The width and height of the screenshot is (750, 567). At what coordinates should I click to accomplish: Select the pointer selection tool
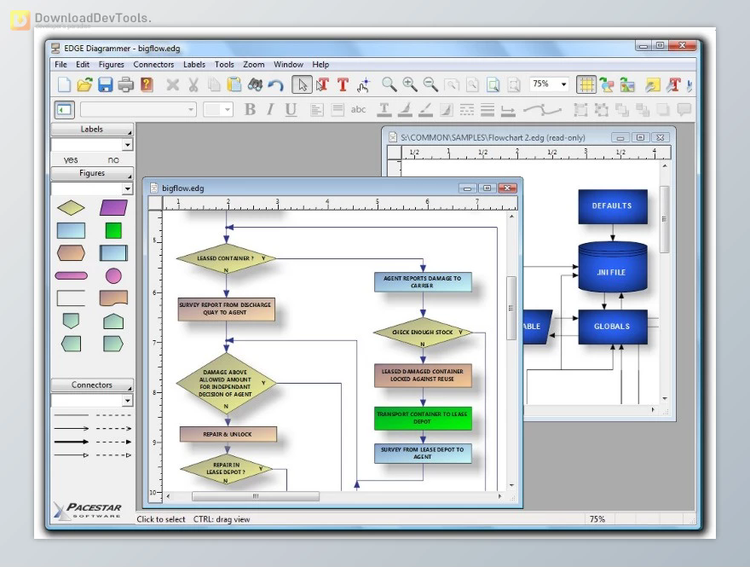click(302, 85)
